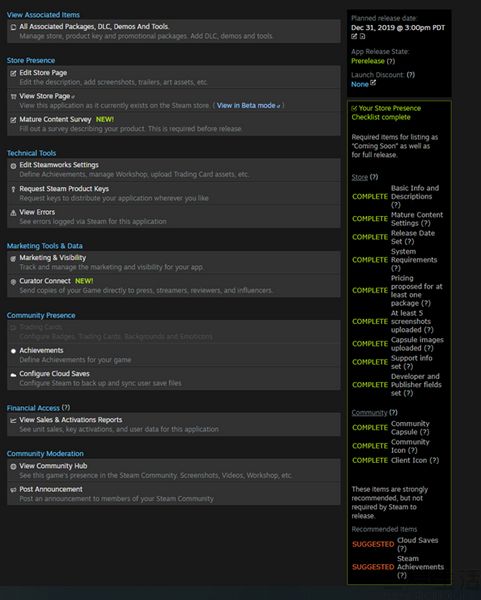Go to Edit Steamworks Settings

pyautogui.click(x=59, y=165)
